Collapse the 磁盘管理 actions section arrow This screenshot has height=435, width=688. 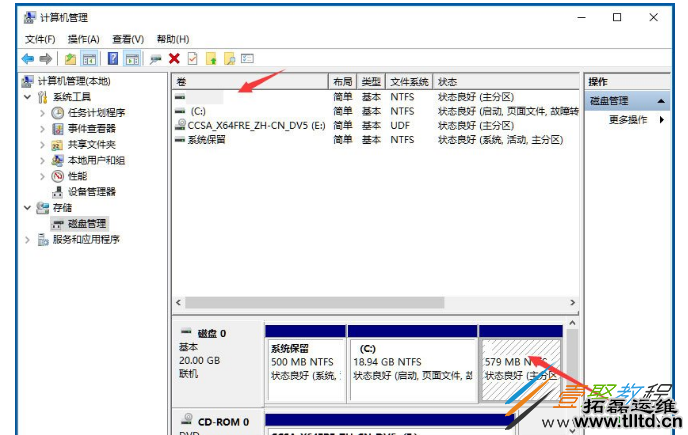tap(661, 101)
